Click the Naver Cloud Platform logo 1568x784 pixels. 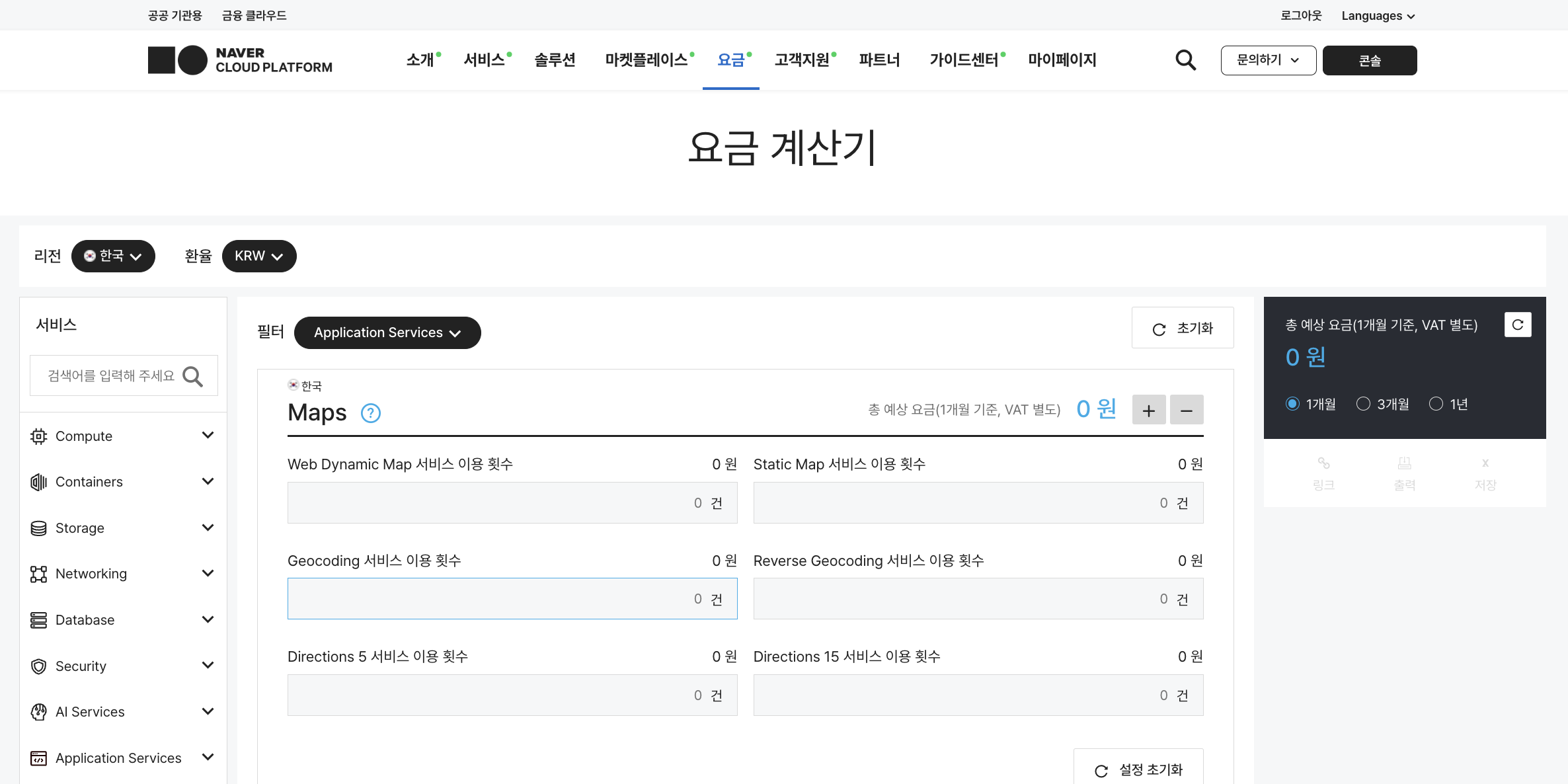tap(240, 60)
